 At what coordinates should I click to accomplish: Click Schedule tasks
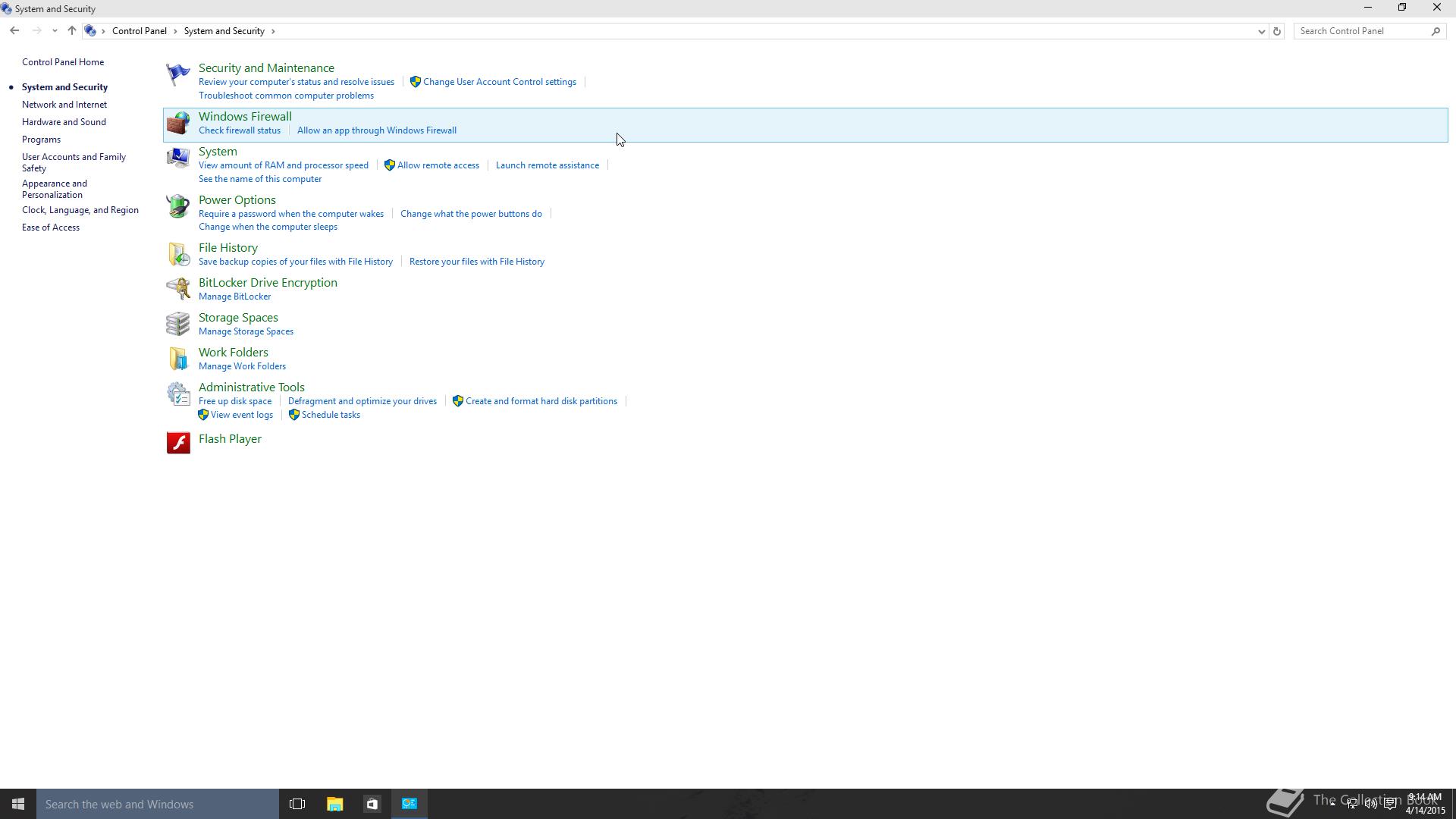click(331, 415)
